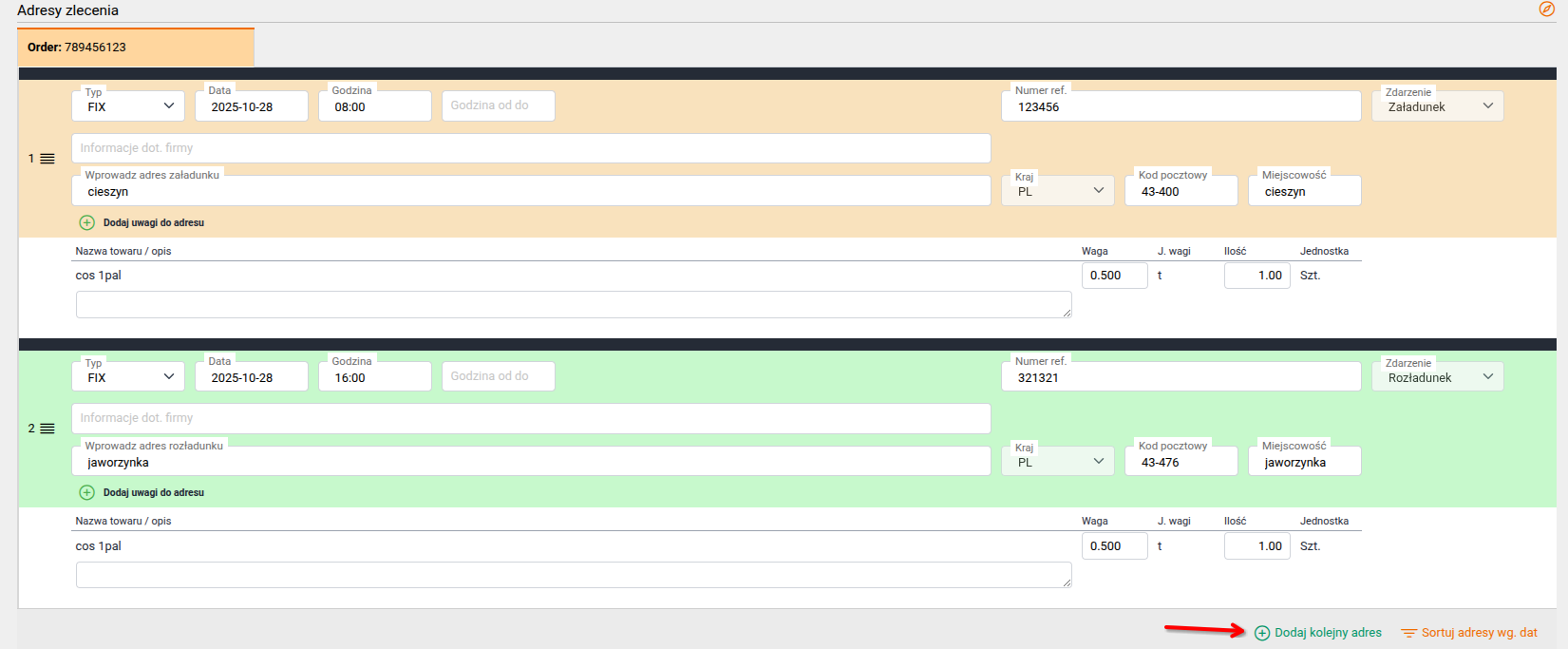
Task: Click Informacje dot. firmy field in address 1
Action: click(x=531, y=148)
